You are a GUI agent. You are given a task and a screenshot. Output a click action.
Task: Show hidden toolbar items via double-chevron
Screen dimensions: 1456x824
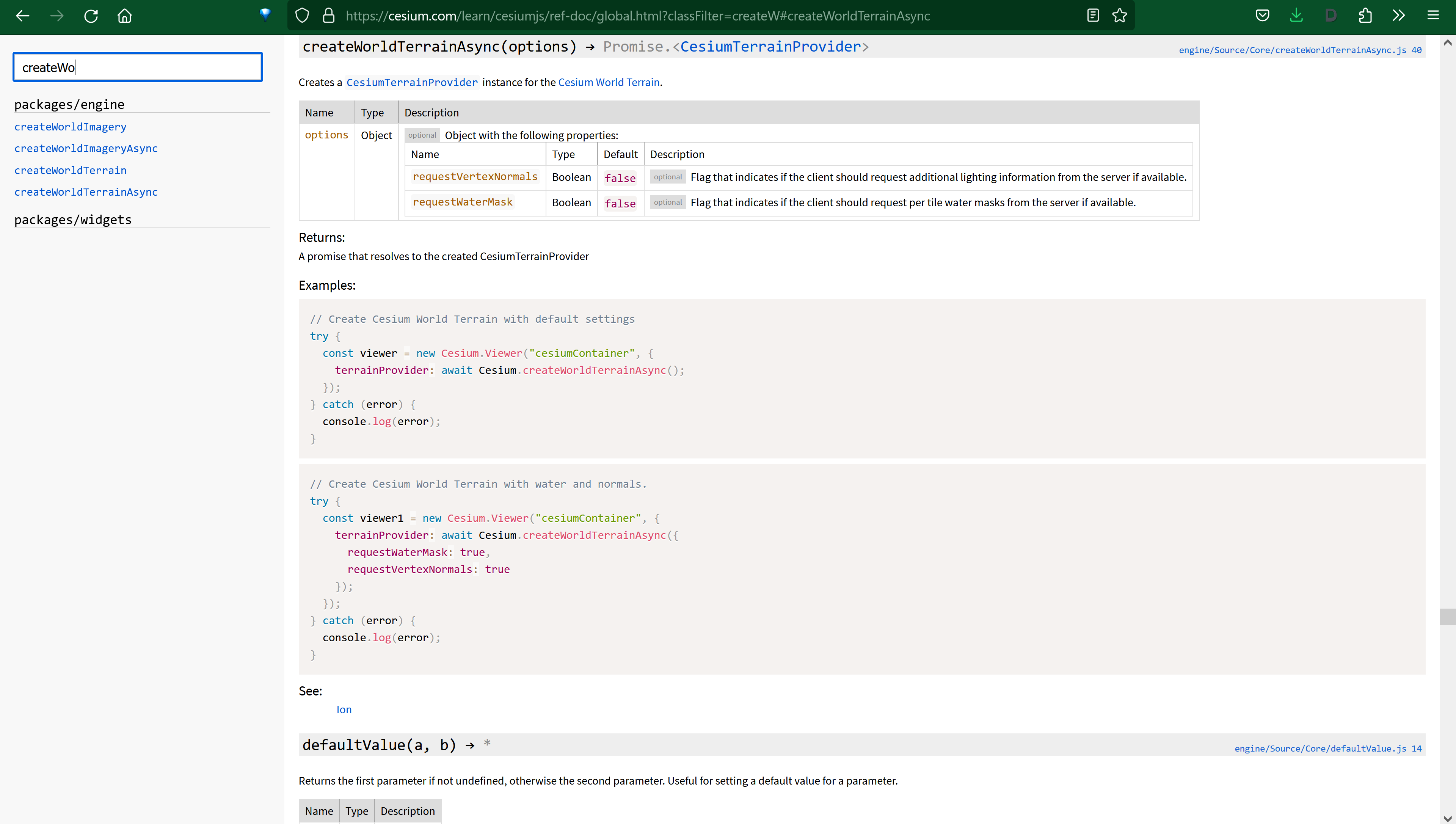pos(1399,15)
